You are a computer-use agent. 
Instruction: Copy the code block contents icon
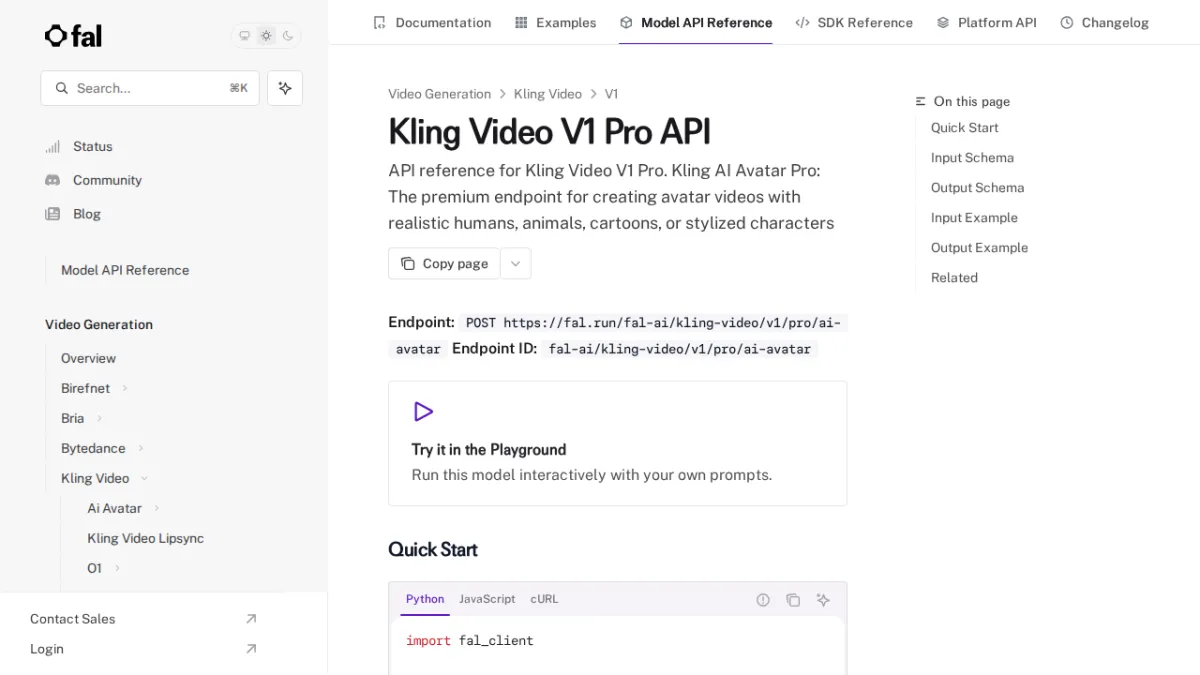(793, 600)
